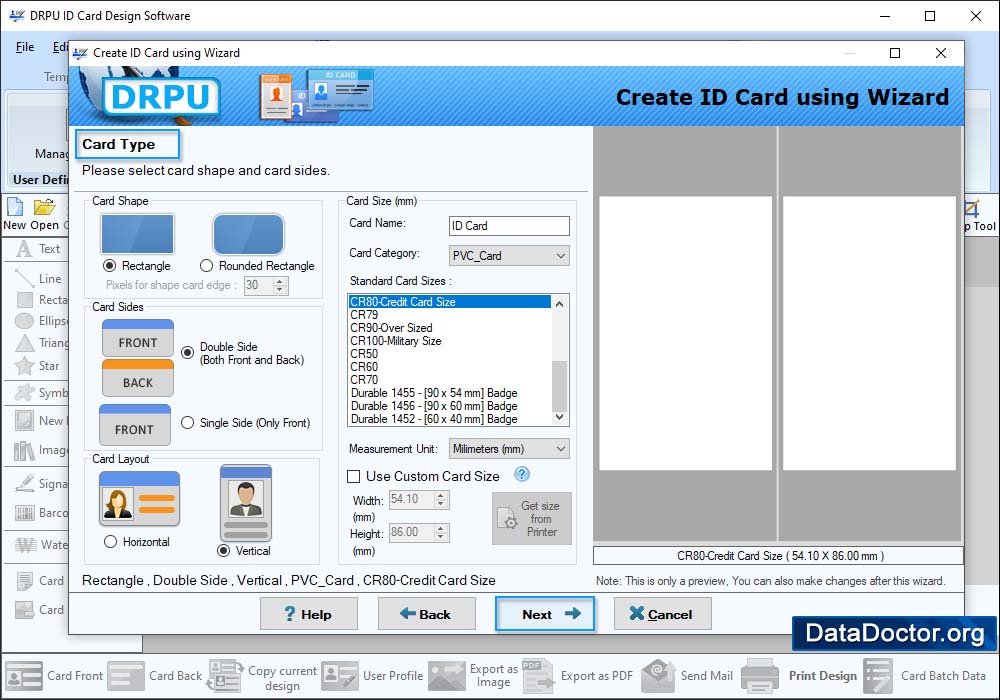Click the Height value stepper arrows

point(441,532)
